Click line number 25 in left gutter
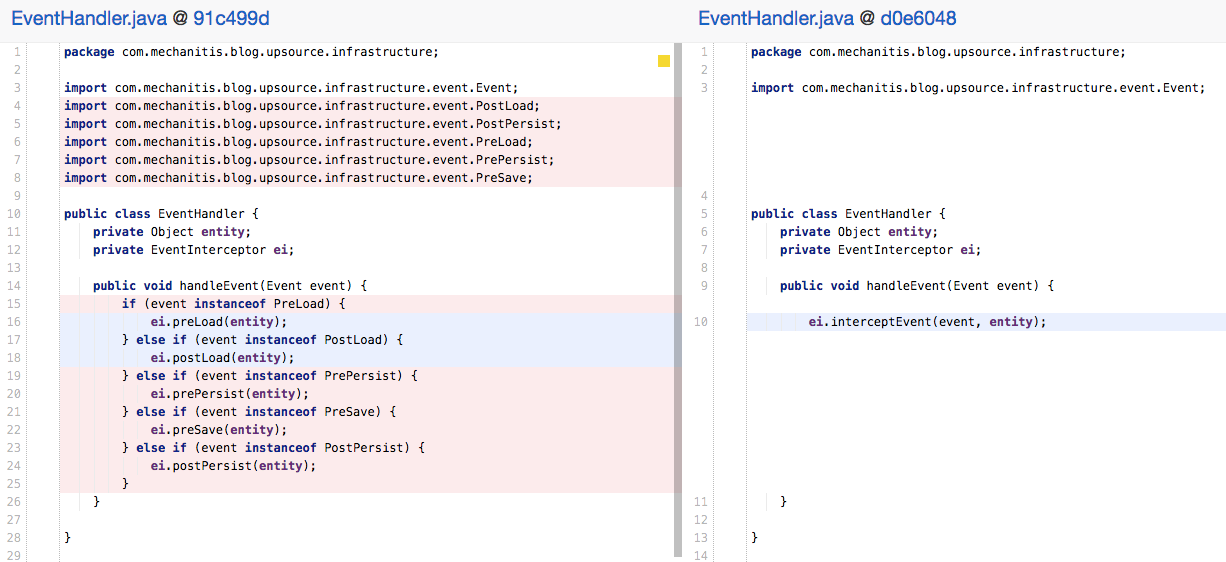Image resolution: width=1226 pixels, height=562 pixels. 16,484
